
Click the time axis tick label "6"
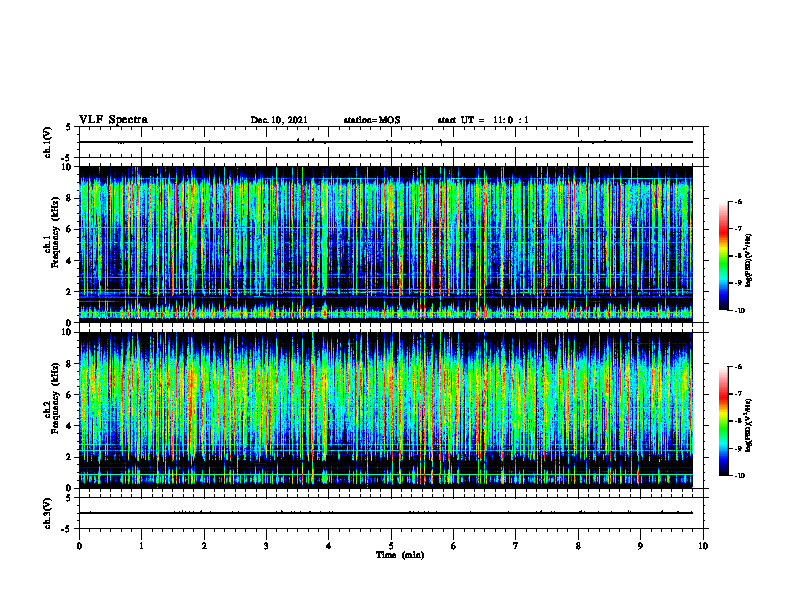454,546
